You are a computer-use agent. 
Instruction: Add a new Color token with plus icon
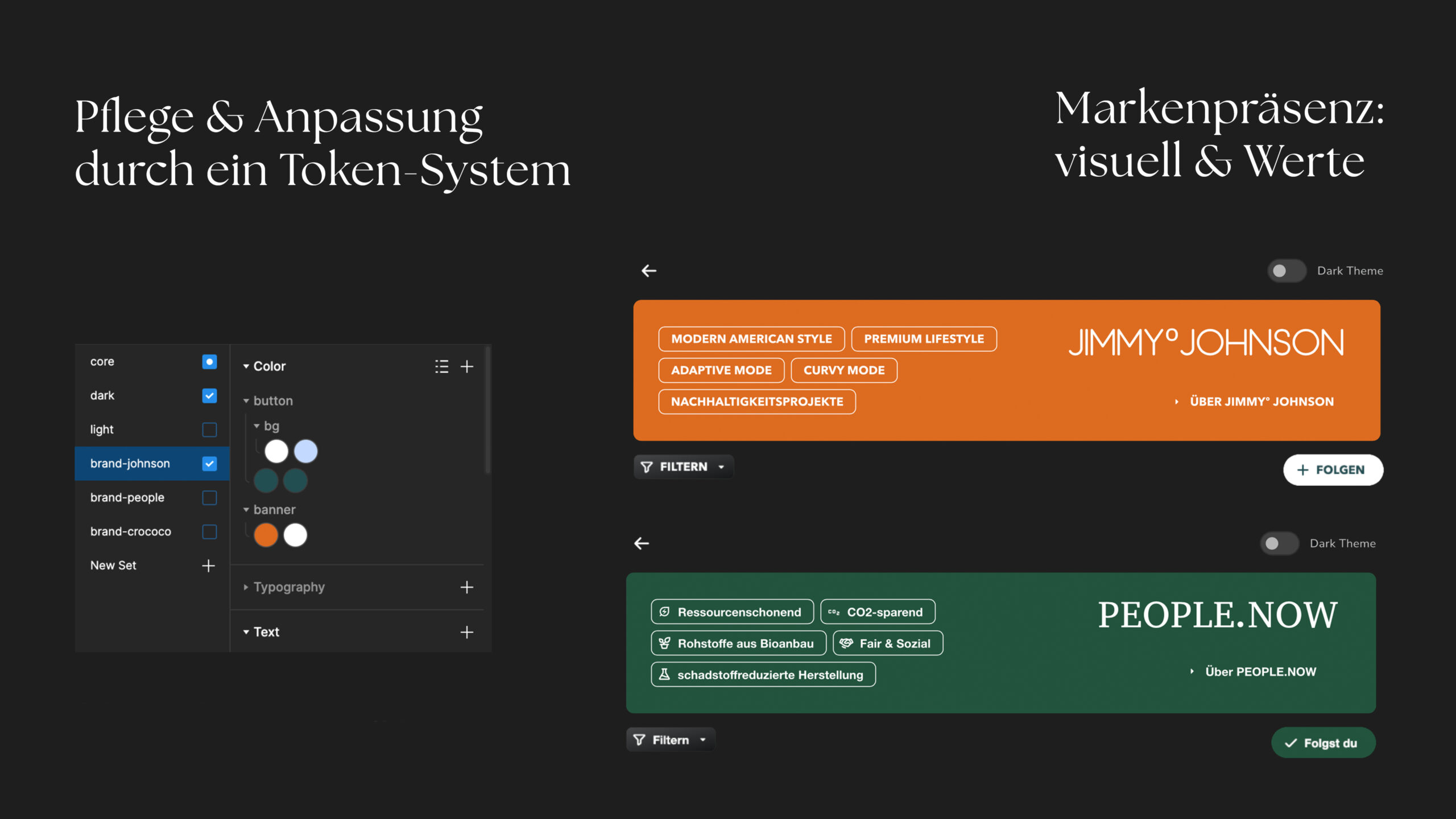click(467, 366)
